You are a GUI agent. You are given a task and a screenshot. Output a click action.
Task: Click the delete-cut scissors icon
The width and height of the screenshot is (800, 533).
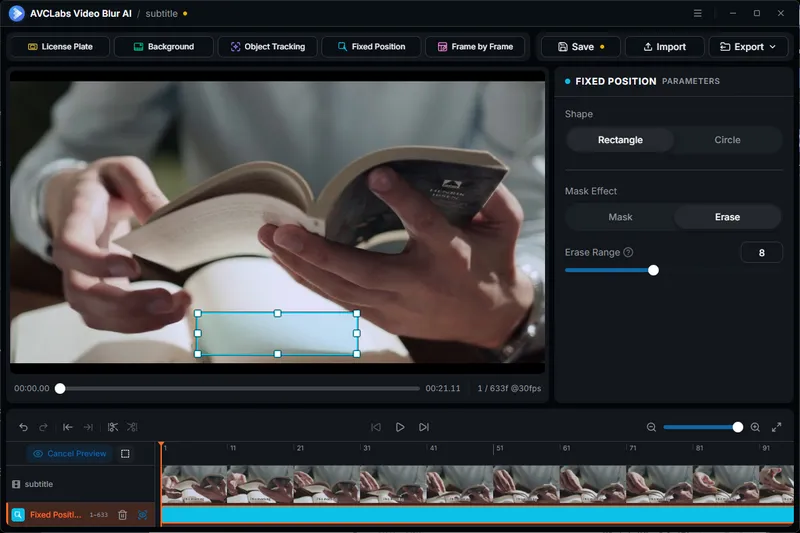point(132,427)
